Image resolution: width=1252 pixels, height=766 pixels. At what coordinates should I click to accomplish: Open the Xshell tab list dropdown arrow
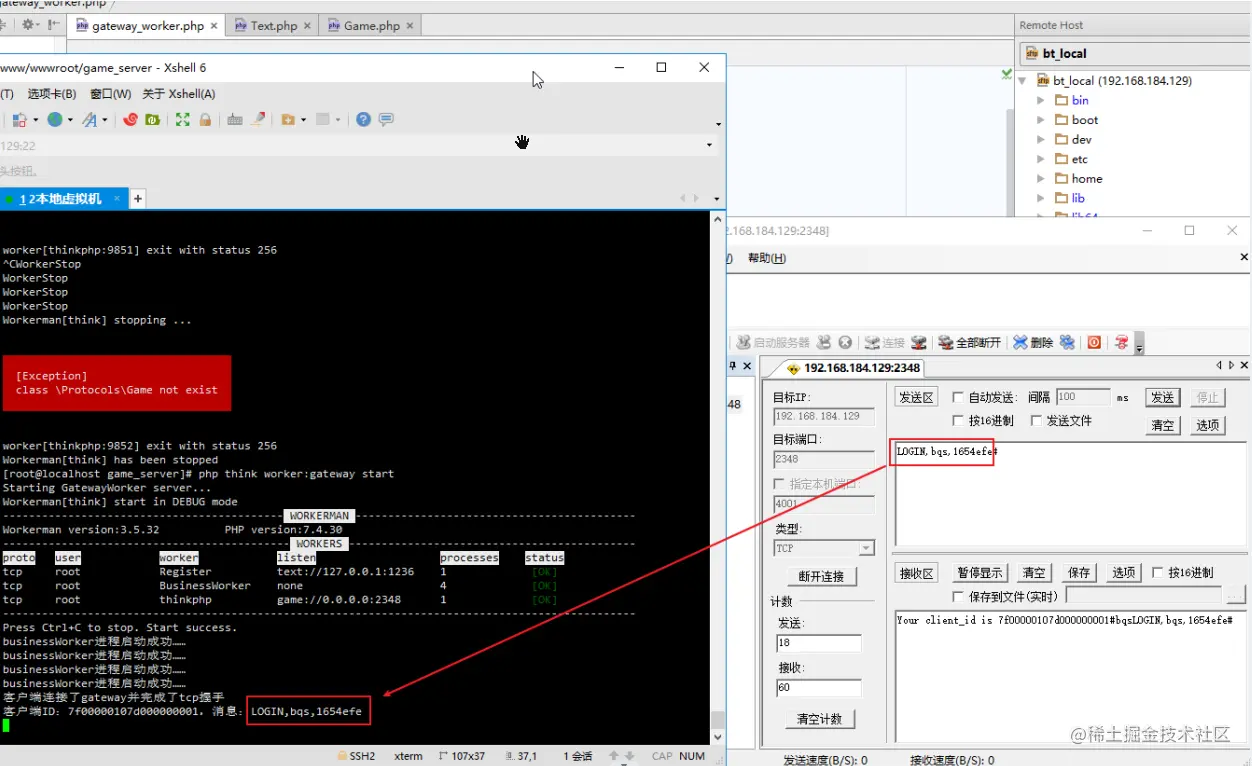coord(716,199)
